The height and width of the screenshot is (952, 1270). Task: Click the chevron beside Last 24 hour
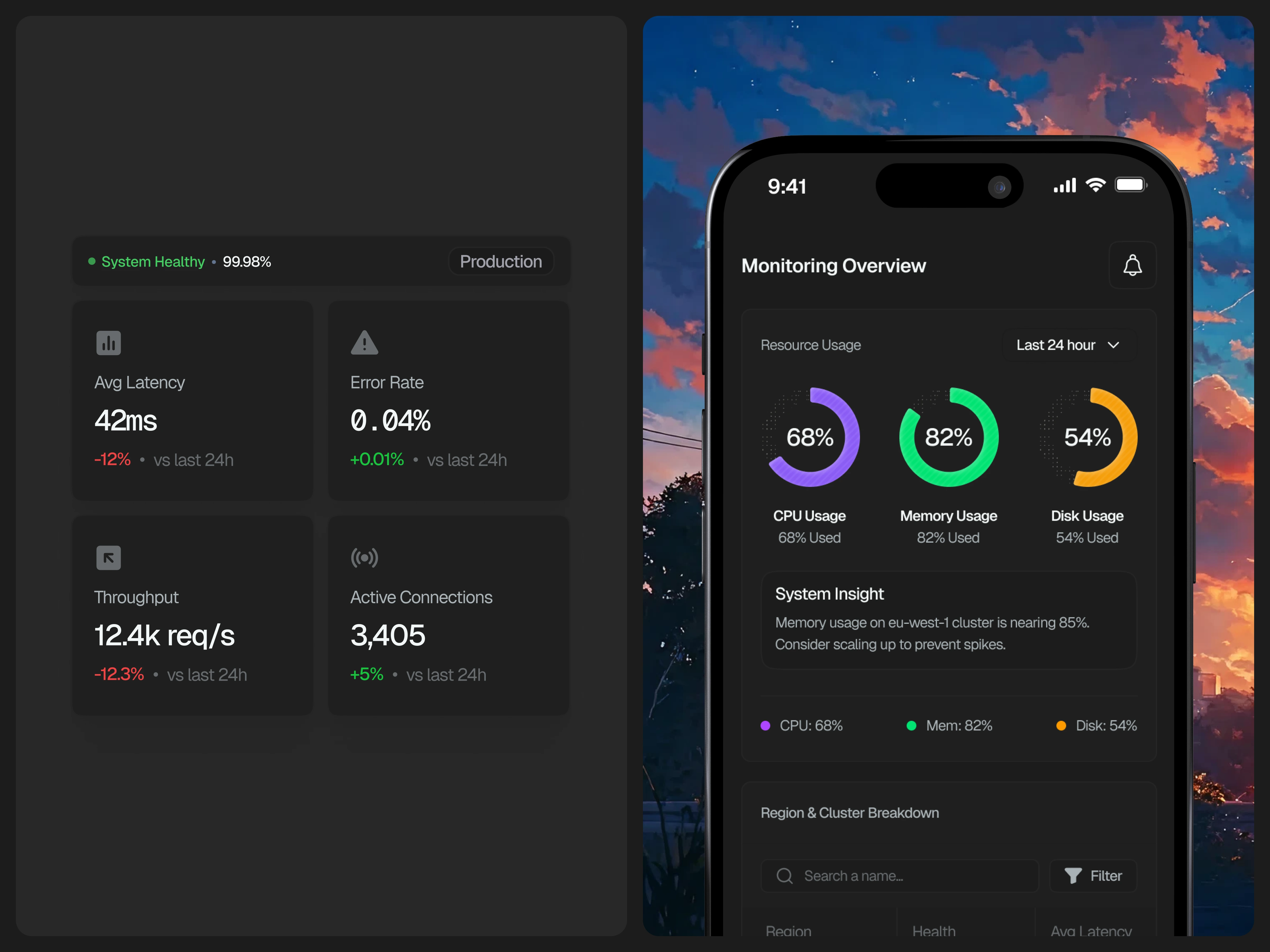1113,345
